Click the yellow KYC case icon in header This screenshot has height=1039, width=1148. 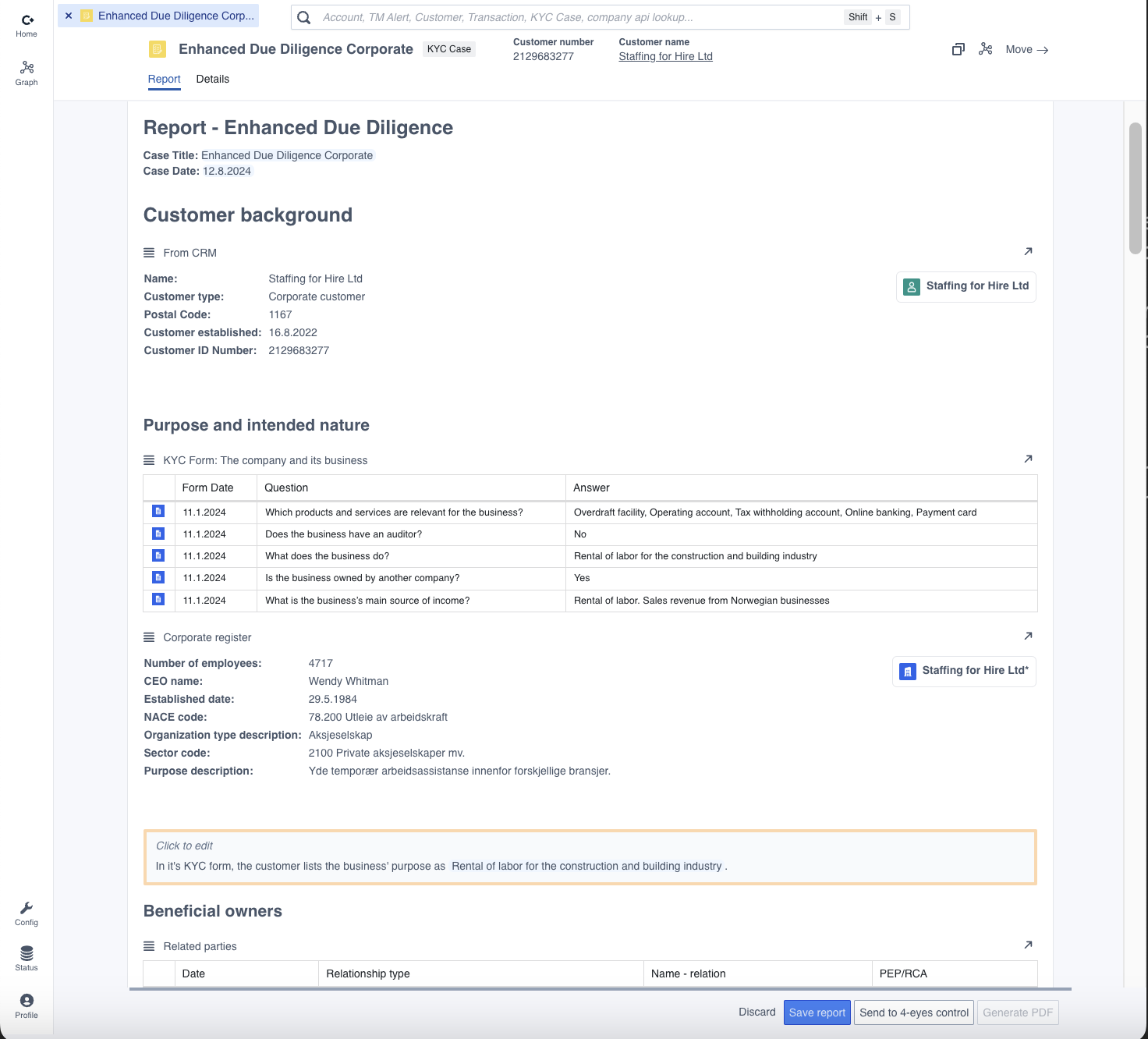click(x=158, y=49)
